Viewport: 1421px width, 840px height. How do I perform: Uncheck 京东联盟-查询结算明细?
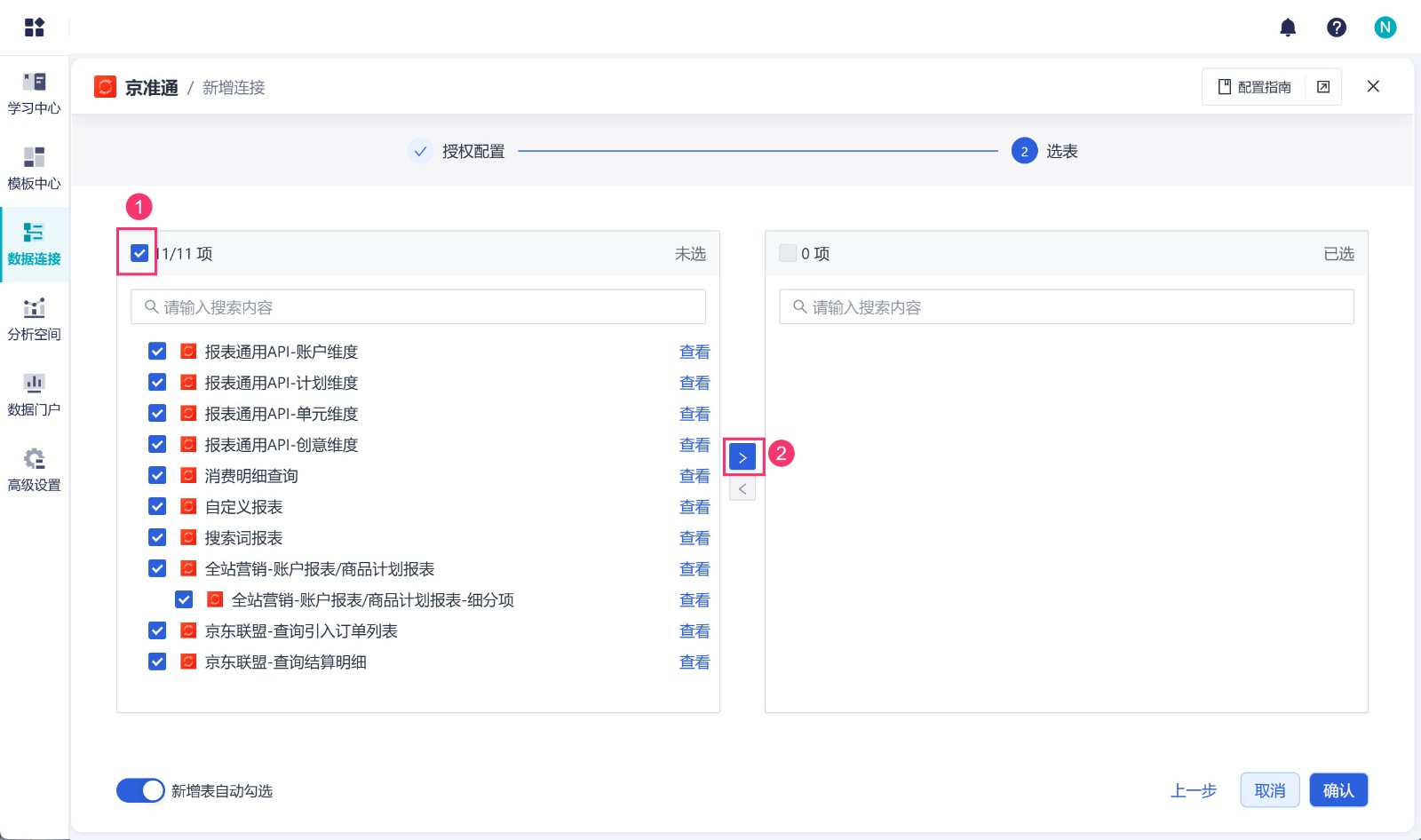157,662
